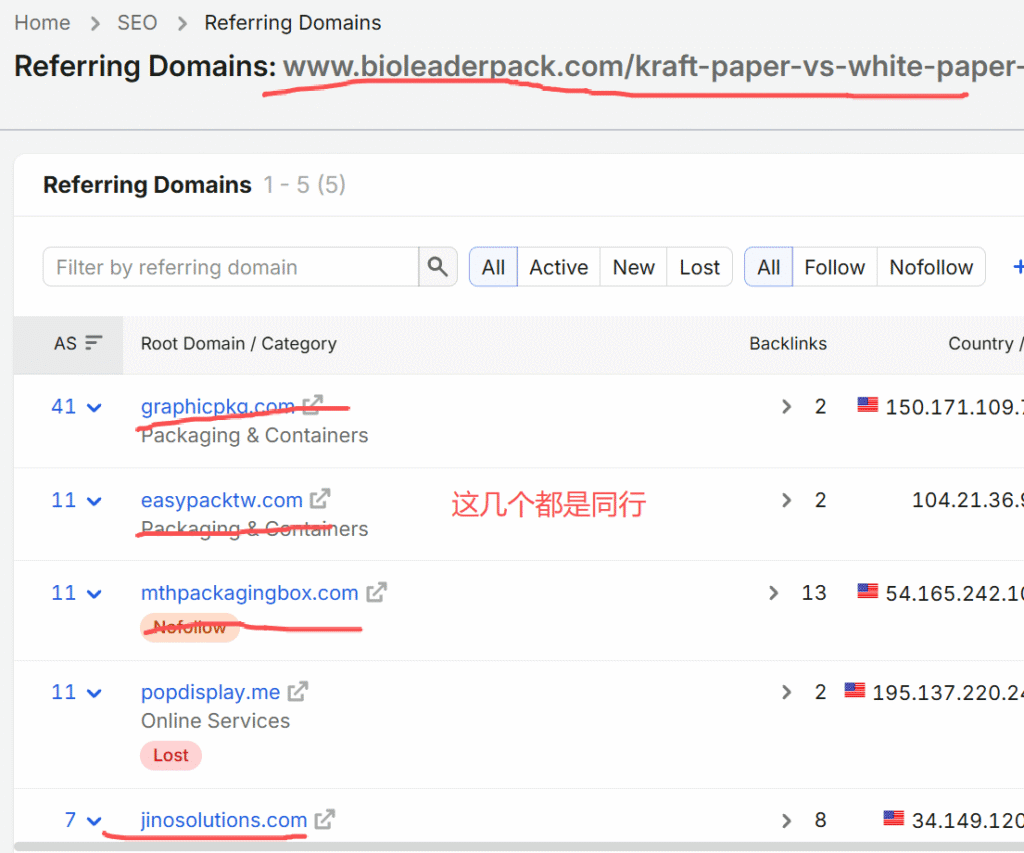Select the All status filter tab
The image size is (1024, 853).
[x=493, y=266]
